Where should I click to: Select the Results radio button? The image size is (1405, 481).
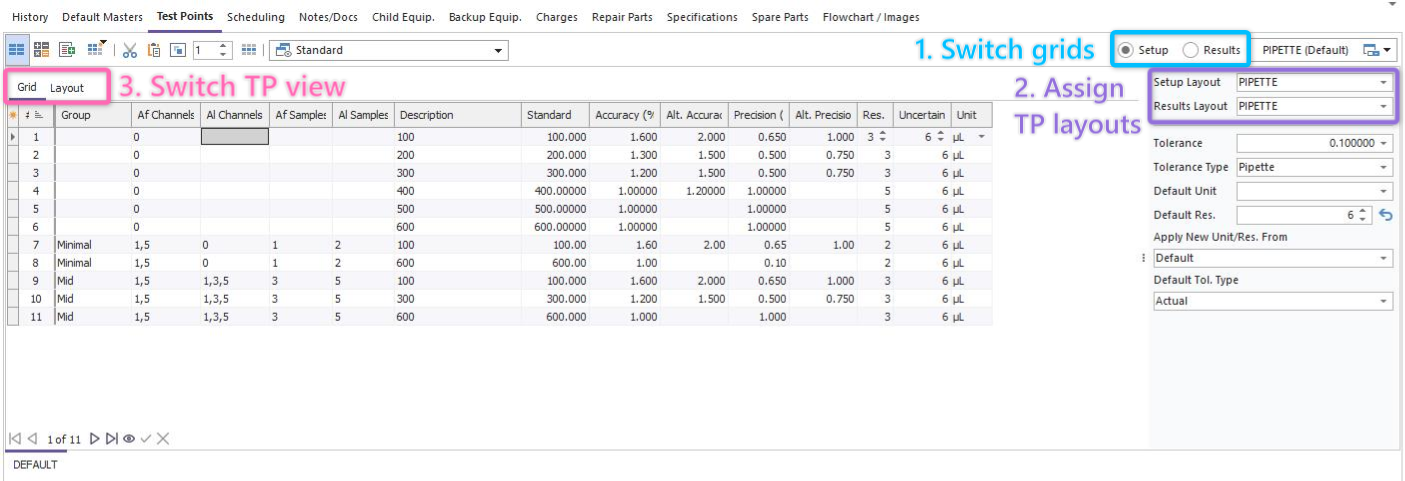tap(1190, 50)
